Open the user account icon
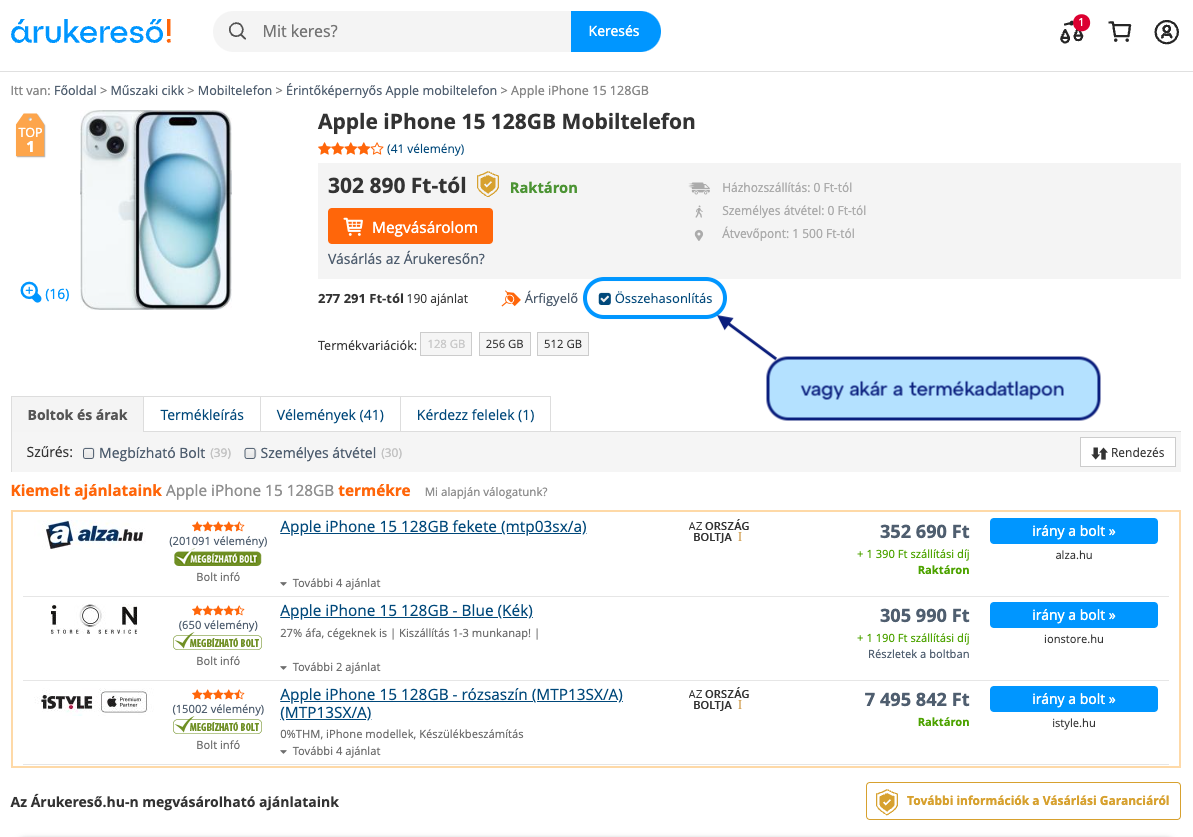The width and height of the screenshot is (1193, 837). click(x=1166, y=31)
